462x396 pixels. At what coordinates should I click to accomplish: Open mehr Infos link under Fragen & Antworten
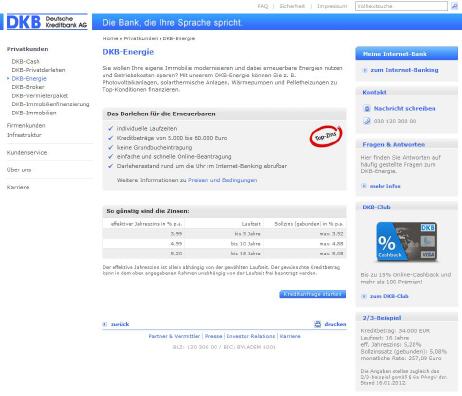385,186
